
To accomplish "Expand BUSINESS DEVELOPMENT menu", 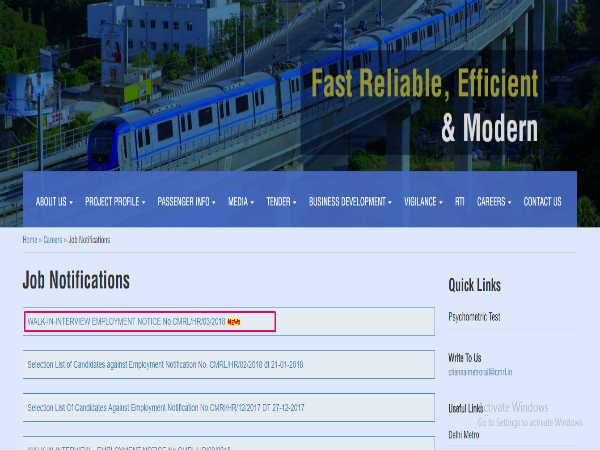I will [x=350, y=202].
